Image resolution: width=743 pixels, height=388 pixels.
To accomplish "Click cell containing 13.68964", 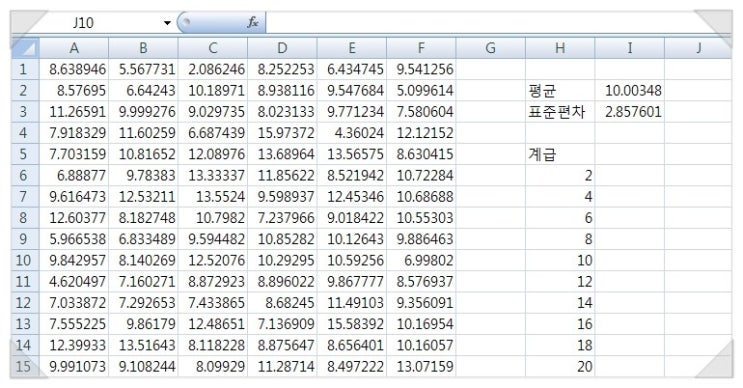I will 282,154.
